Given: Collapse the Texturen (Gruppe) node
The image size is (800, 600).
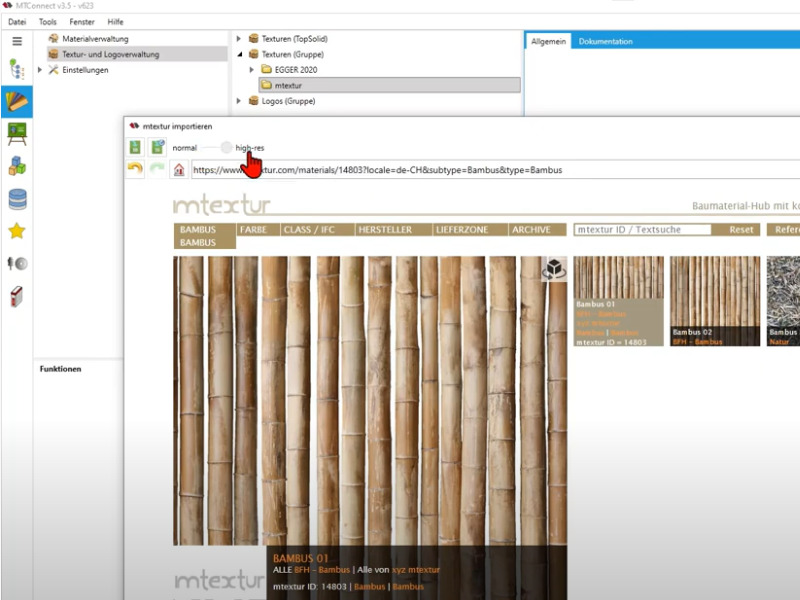Looking at the screenshot, I should click(x=239, y=54).
